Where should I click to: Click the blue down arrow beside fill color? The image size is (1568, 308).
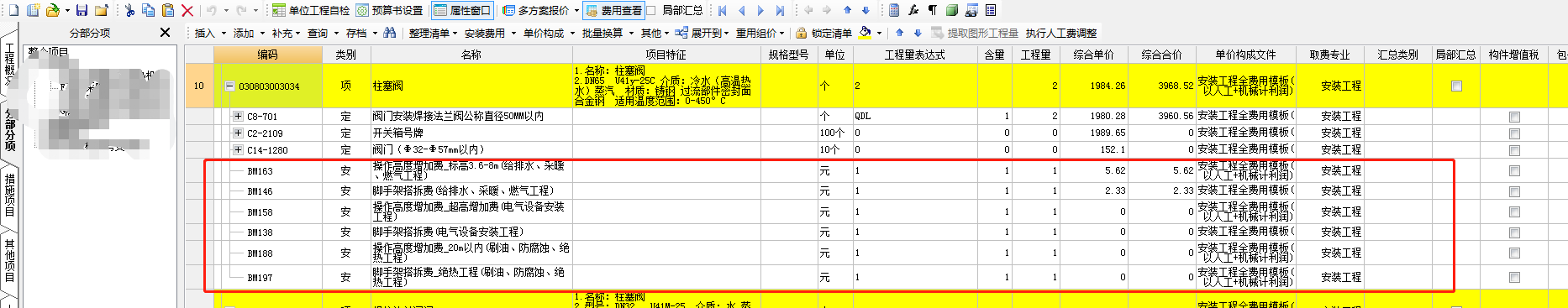point(918,33)
